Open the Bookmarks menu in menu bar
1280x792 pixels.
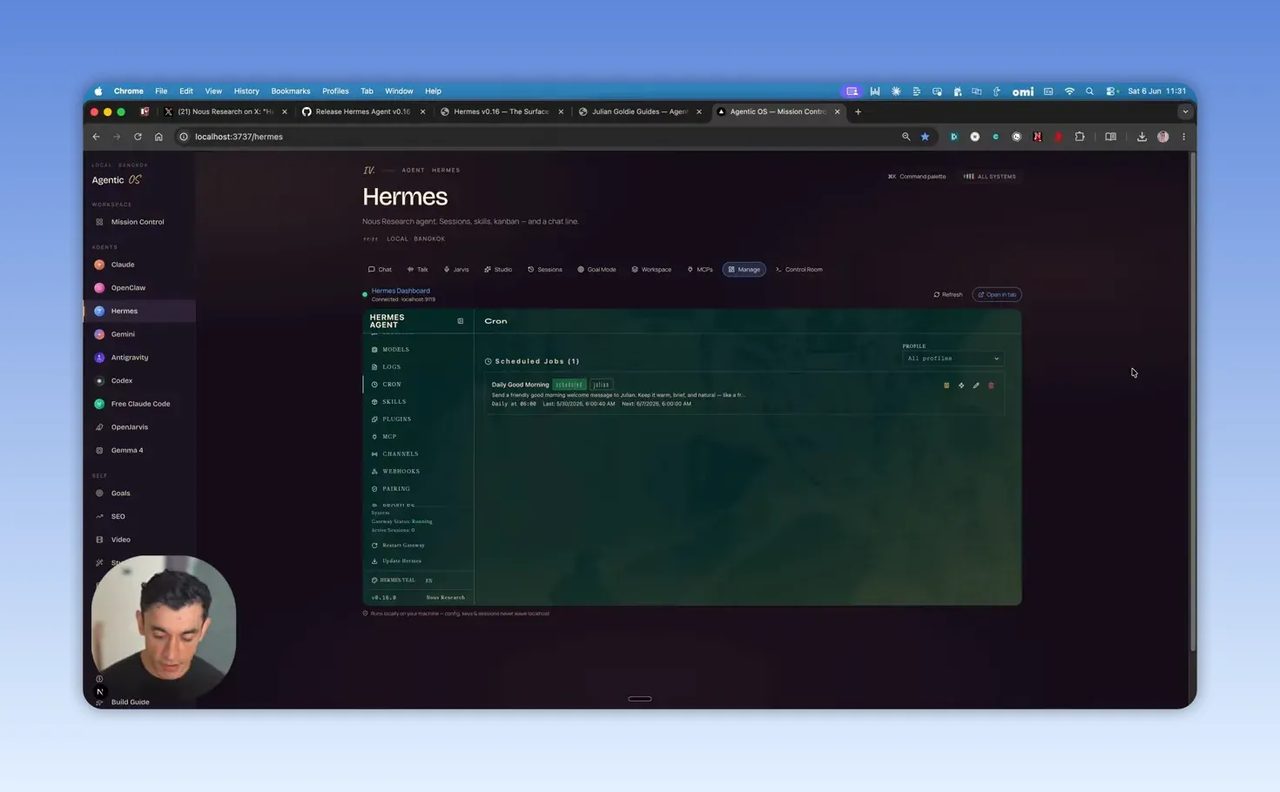pos(291,91)
